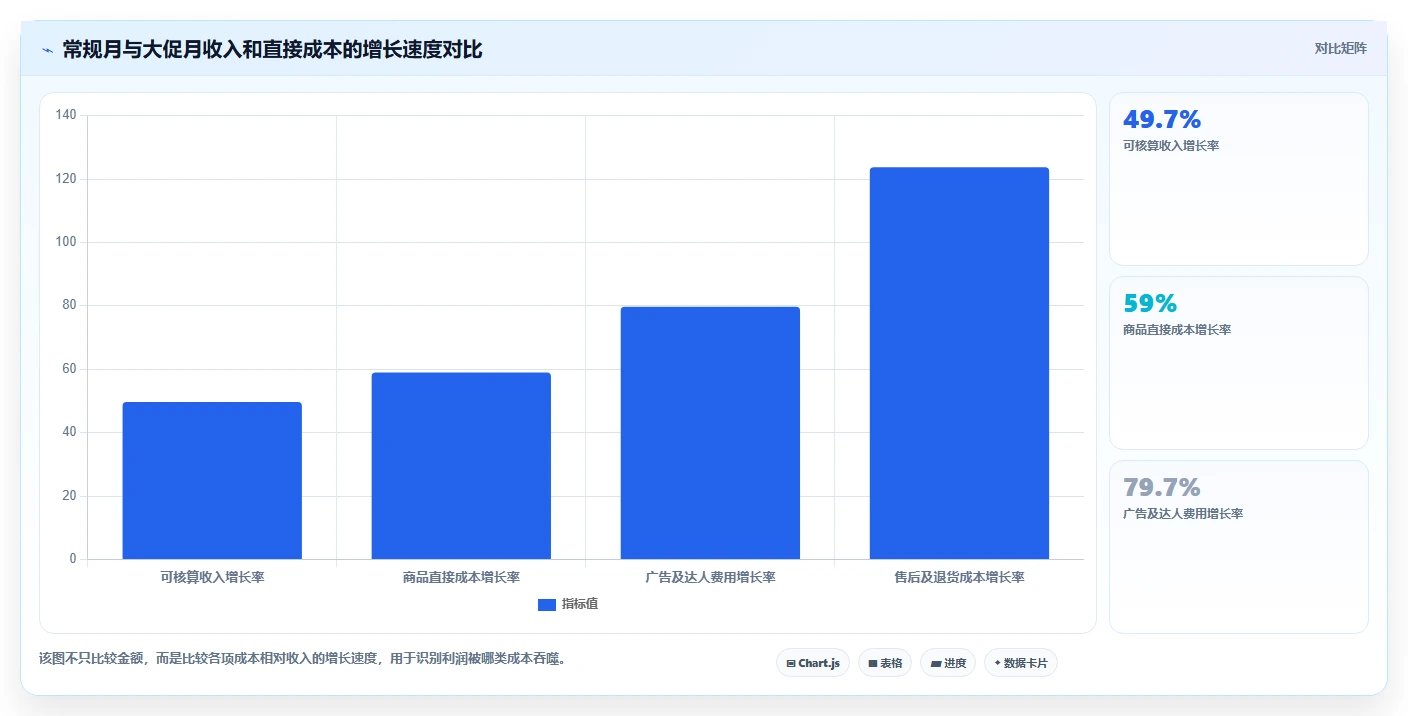Click the y-axis value 140
1408x716 pixels.
click(66, 115)
